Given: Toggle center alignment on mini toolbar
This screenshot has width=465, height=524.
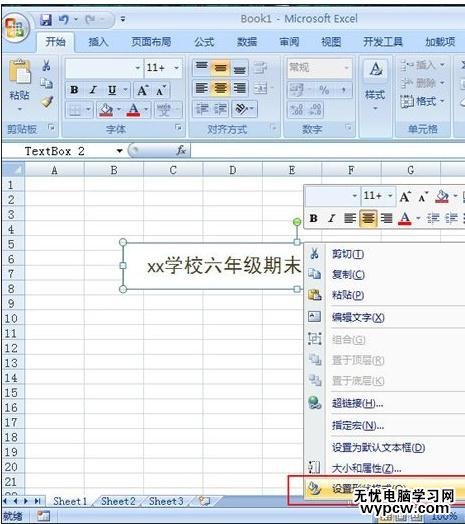Looking at the screenshot, I should tap(368, 218).
